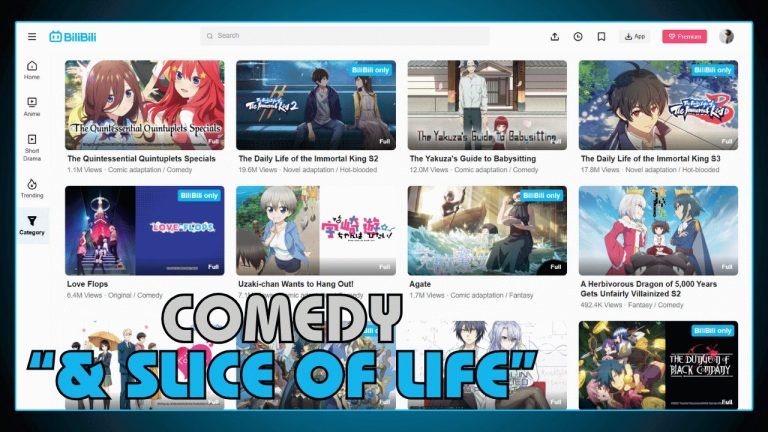The width and height of the screenshot is (768, 432).
Task: Click the Agate title link
Action: coord(421,284)
